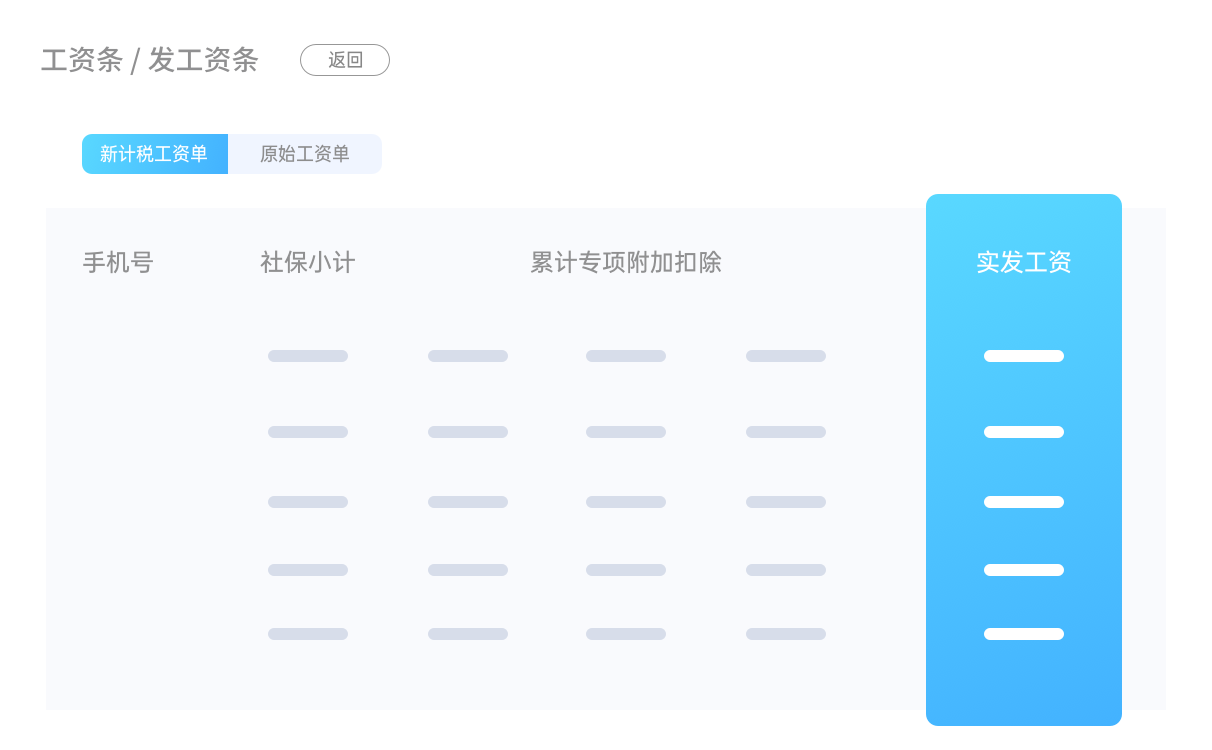Click first row value in 实发工资 column
The width and height of the screenshot is (1212, 750).
1023,356
